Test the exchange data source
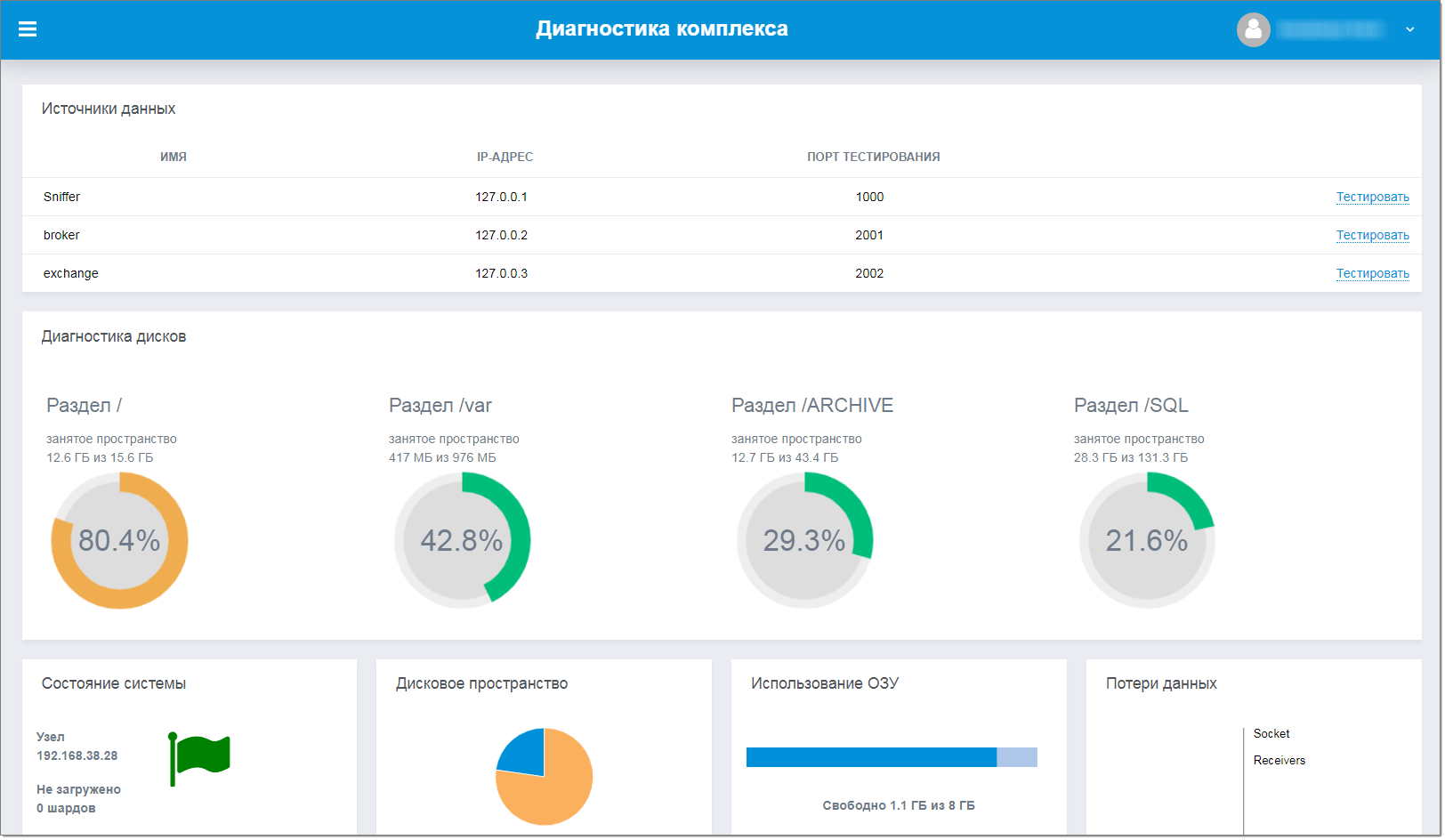This screenshot has height=840, width=1445. [x=1372, y=273]
